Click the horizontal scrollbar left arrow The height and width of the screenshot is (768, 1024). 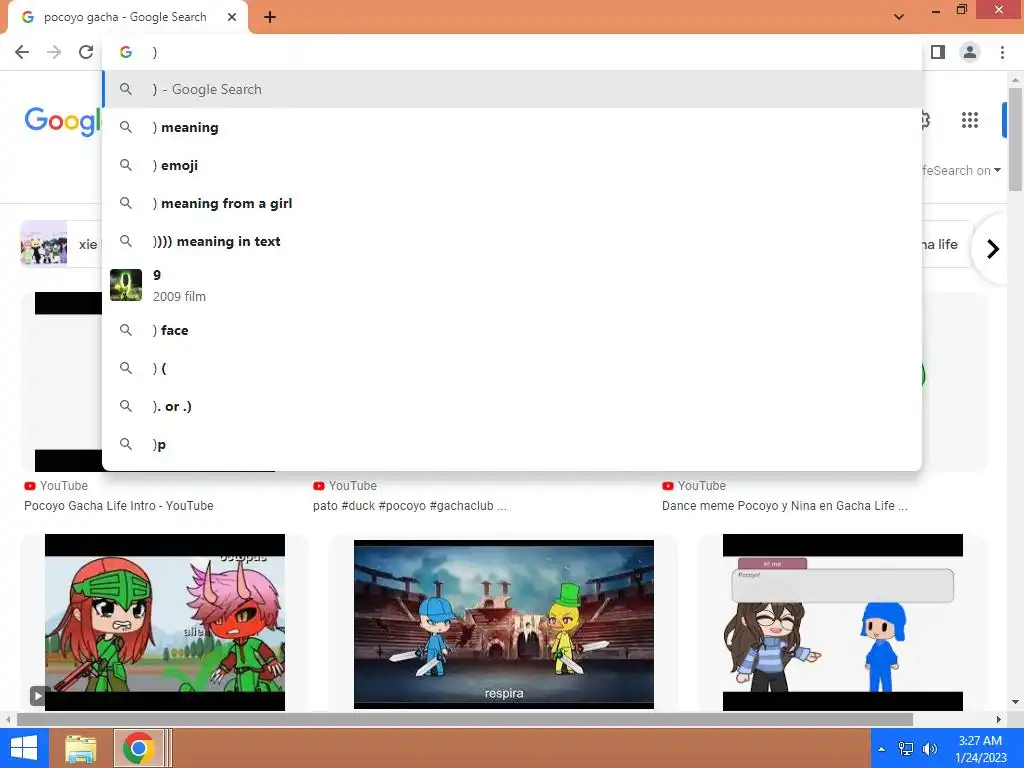8,719
